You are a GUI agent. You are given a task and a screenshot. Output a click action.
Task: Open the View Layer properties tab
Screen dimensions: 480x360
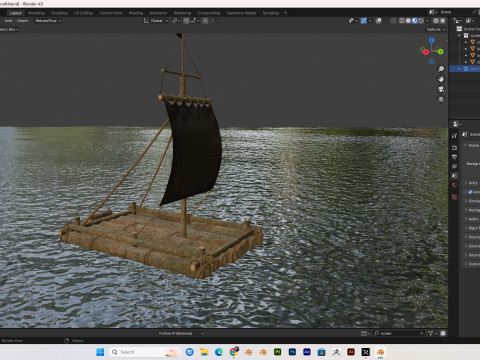[x=454, y=166]
